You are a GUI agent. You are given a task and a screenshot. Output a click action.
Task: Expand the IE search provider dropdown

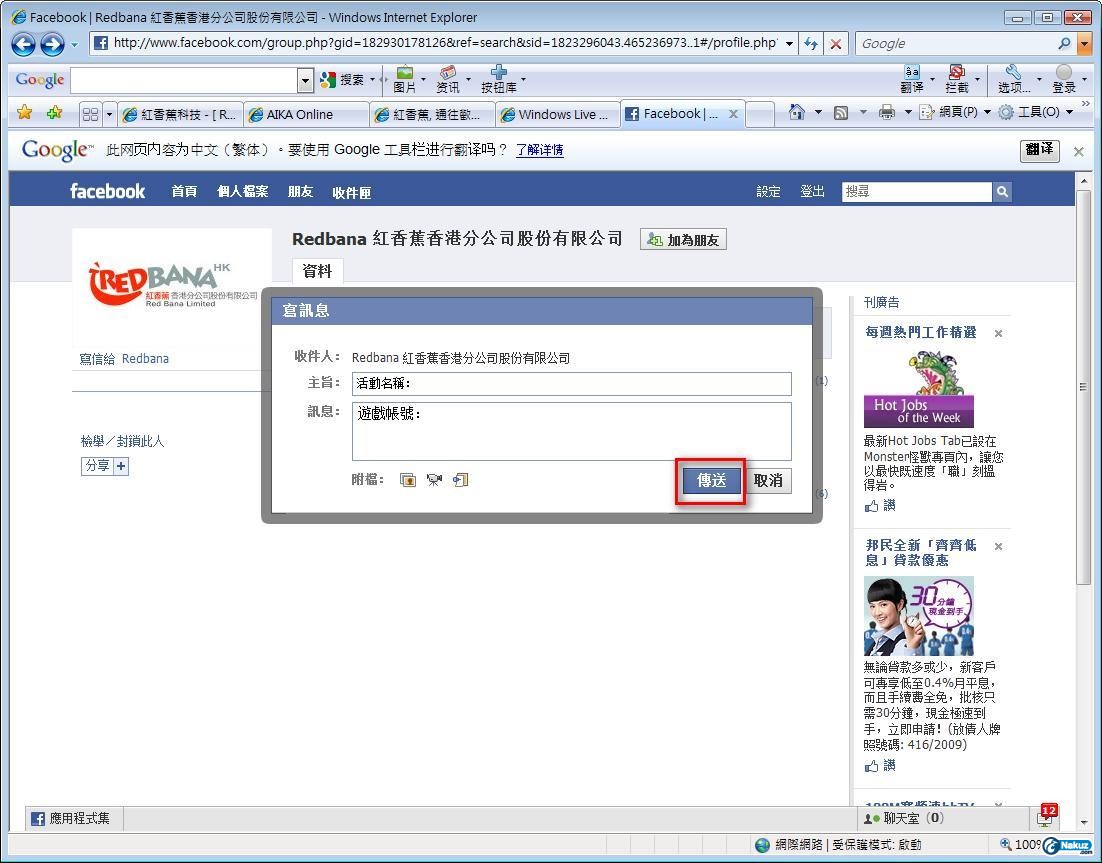pyautogui.click(x=1084, y=44)
